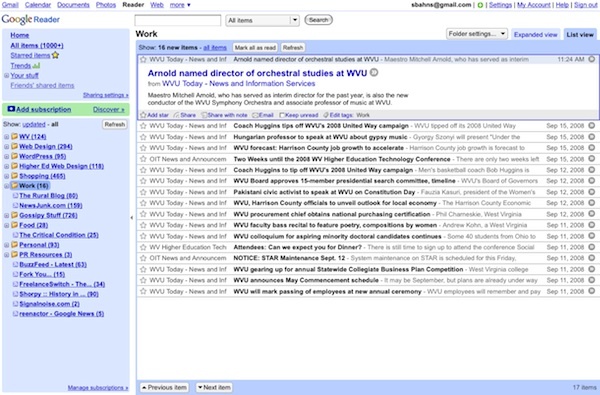This screenshot has height=395, width=600.
Task: Expand the WV folder tree
Action: point(7,136)
